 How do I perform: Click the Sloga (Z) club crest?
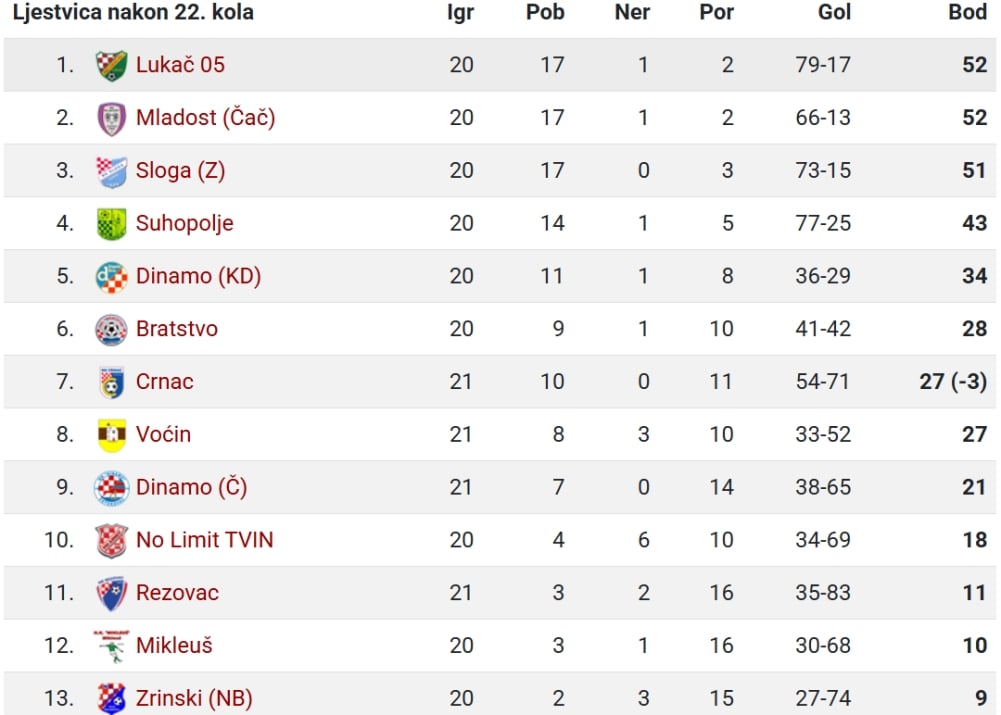[x=112, y=171]
